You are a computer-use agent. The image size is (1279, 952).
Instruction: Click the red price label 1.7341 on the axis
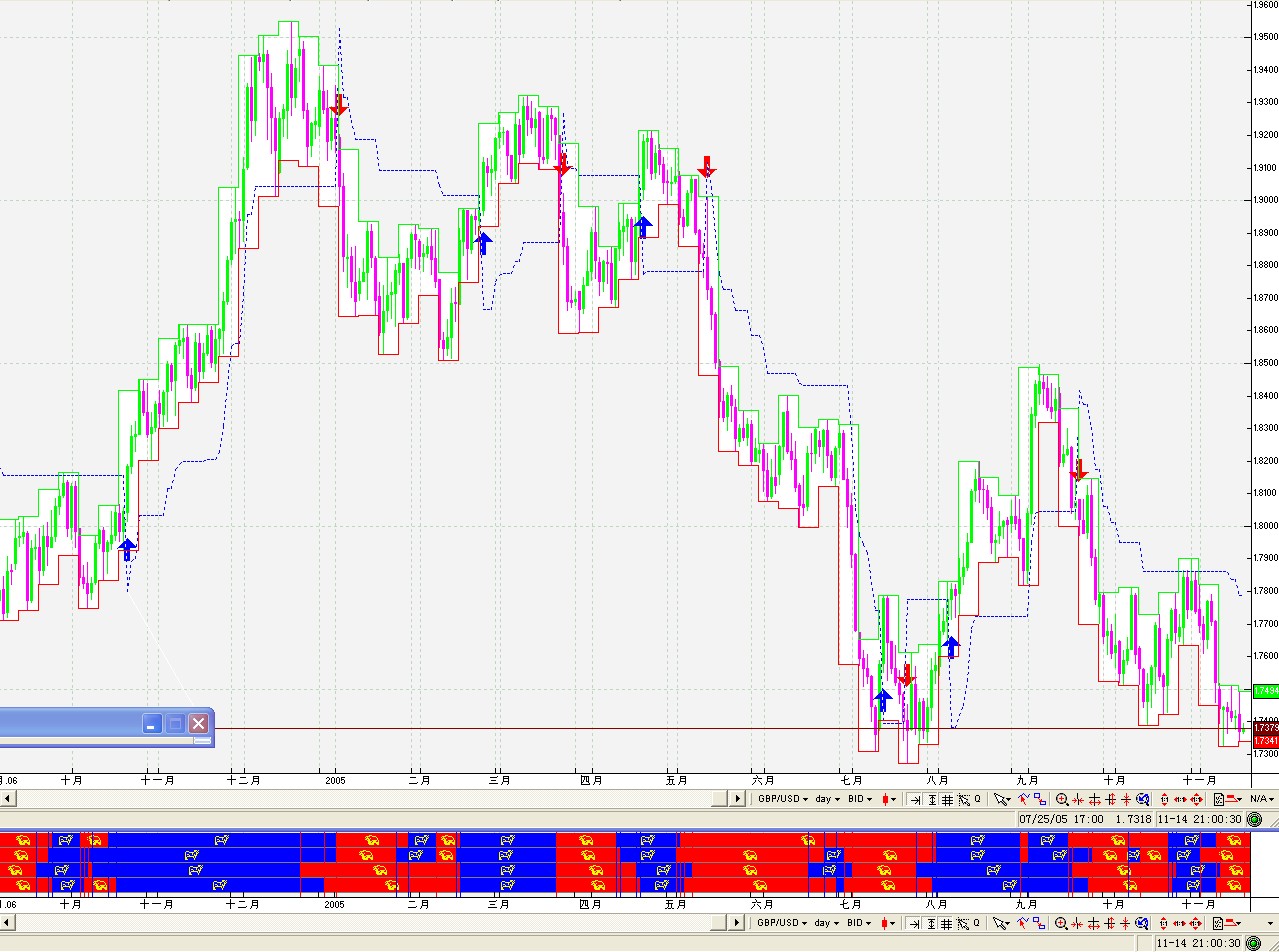1265,741
